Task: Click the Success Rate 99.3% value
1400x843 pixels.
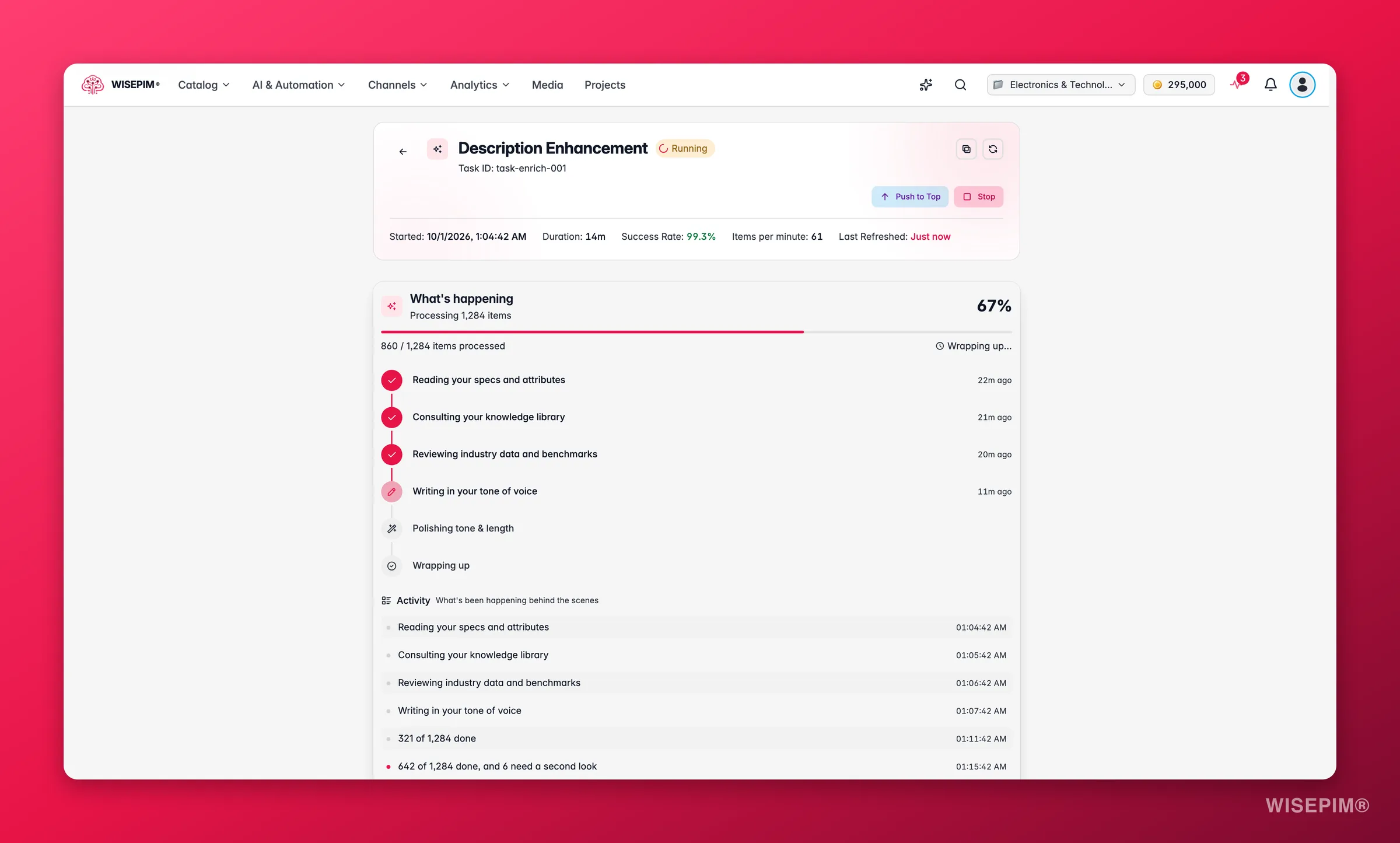Action: pyautogui.click(x=701, y=236)
